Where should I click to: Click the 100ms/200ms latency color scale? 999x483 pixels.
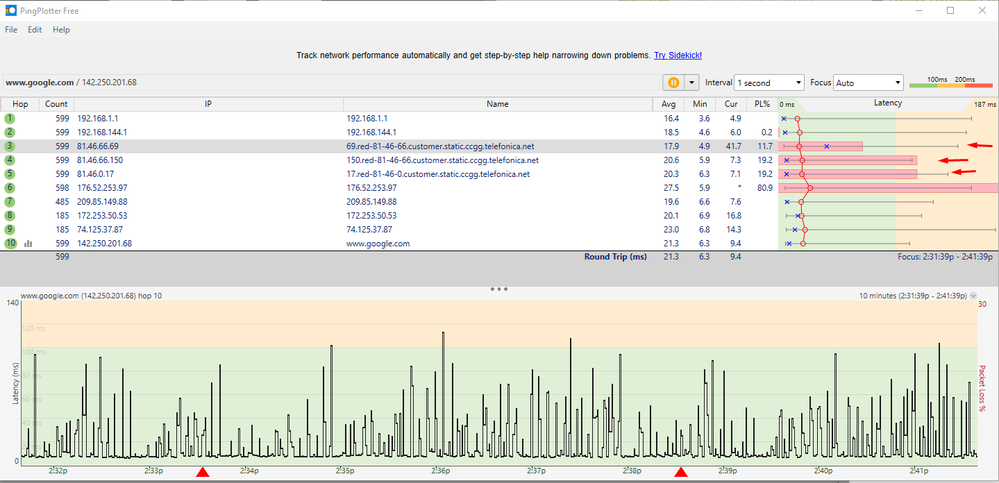pos(951,82)
